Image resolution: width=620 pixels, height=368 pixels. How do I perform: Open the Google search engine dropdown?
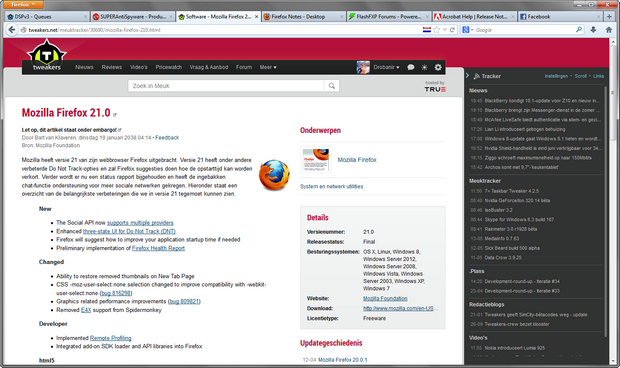[x=467, y=30]
